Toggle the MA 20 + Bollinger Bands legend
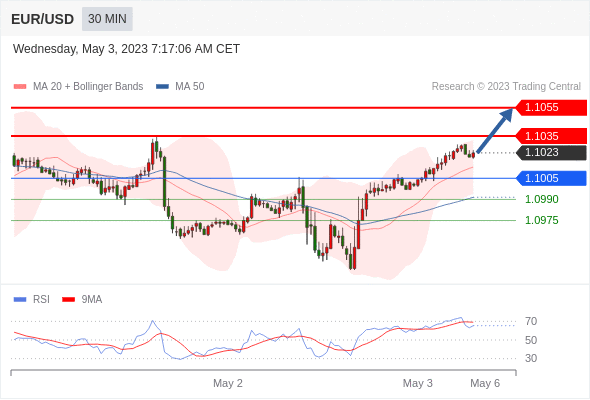 tap(78, 87)
